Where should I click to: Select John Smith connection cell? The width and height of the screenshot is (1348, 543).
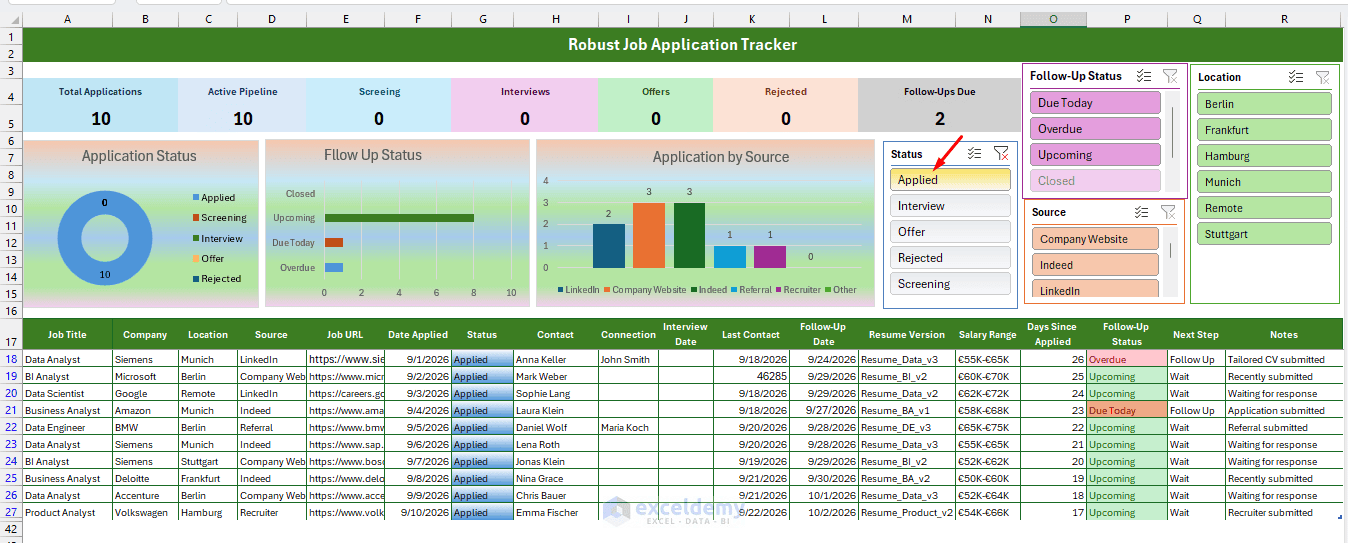click(x=627, y=359)
